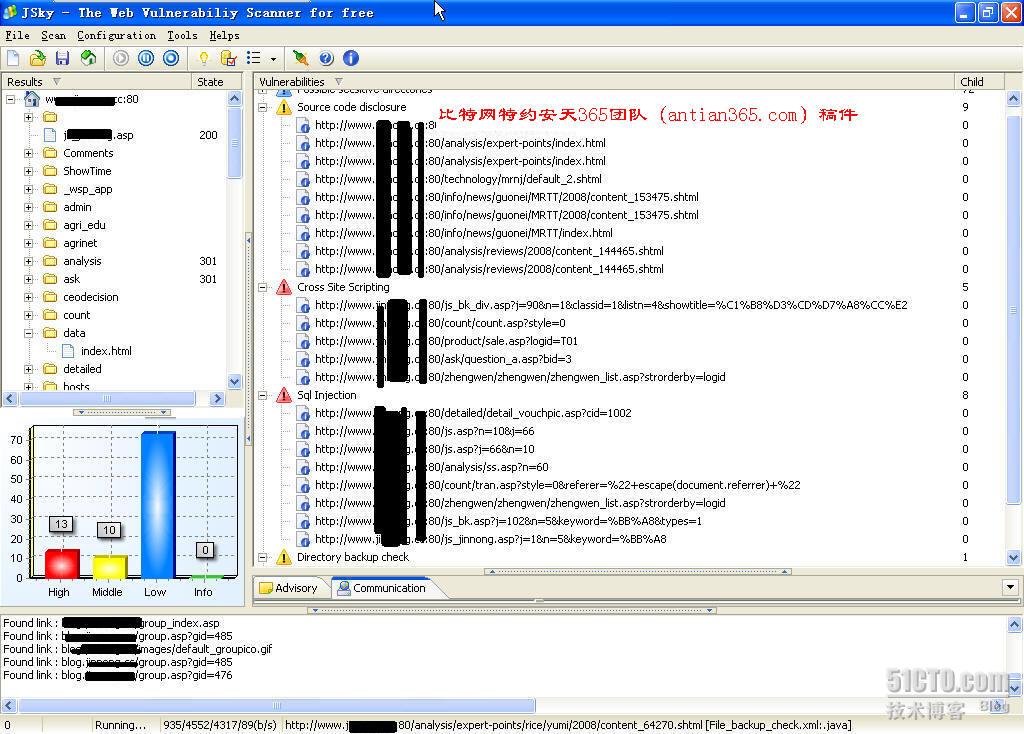Click the Source code disclosure warning icon

[x=284, y=107]
